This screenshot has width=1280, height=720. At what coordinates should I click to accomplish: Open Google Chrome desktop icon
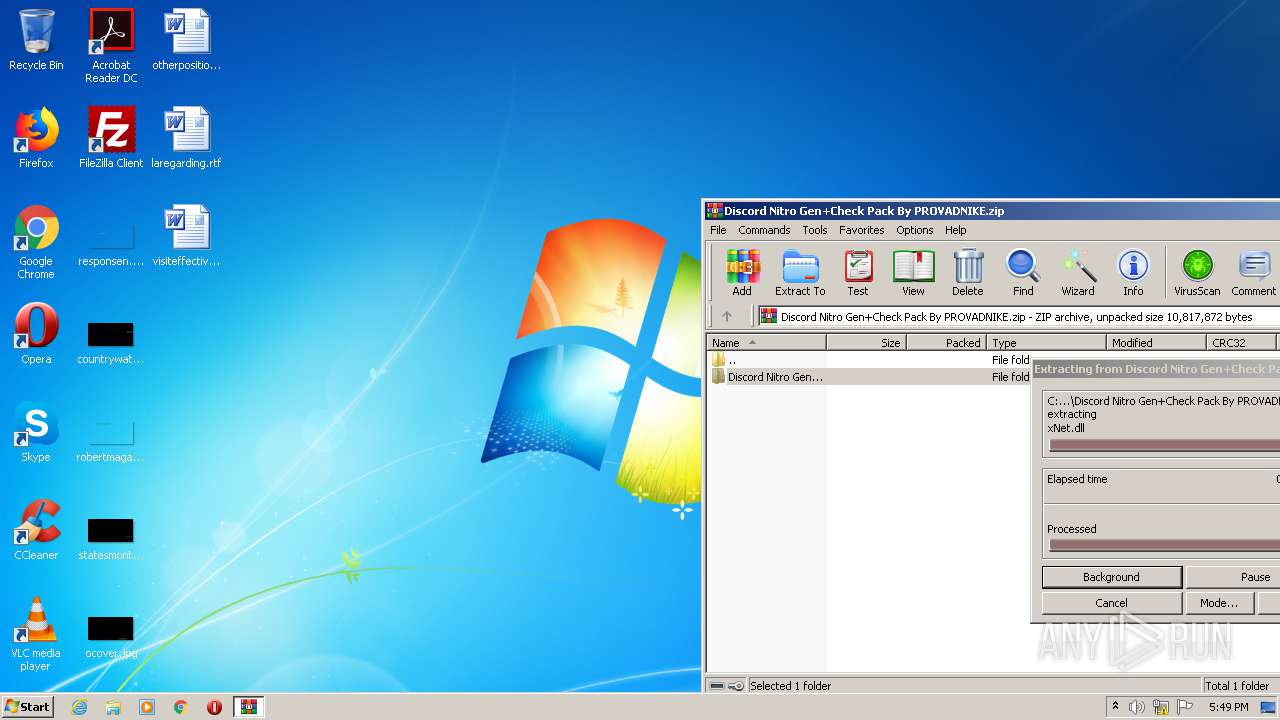coord(36,242)
